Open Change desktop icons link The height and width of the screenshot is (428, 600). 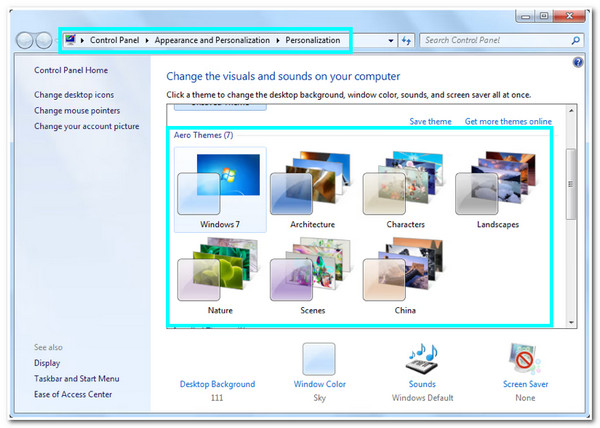[74, 94]
